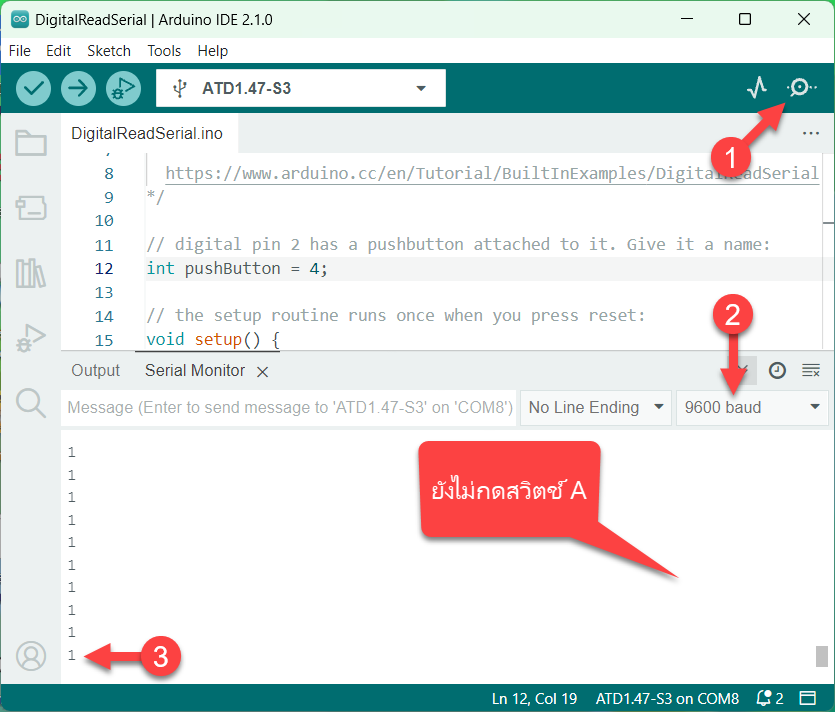
Task: Open the Serial Plotter icon
Action: 757,87
